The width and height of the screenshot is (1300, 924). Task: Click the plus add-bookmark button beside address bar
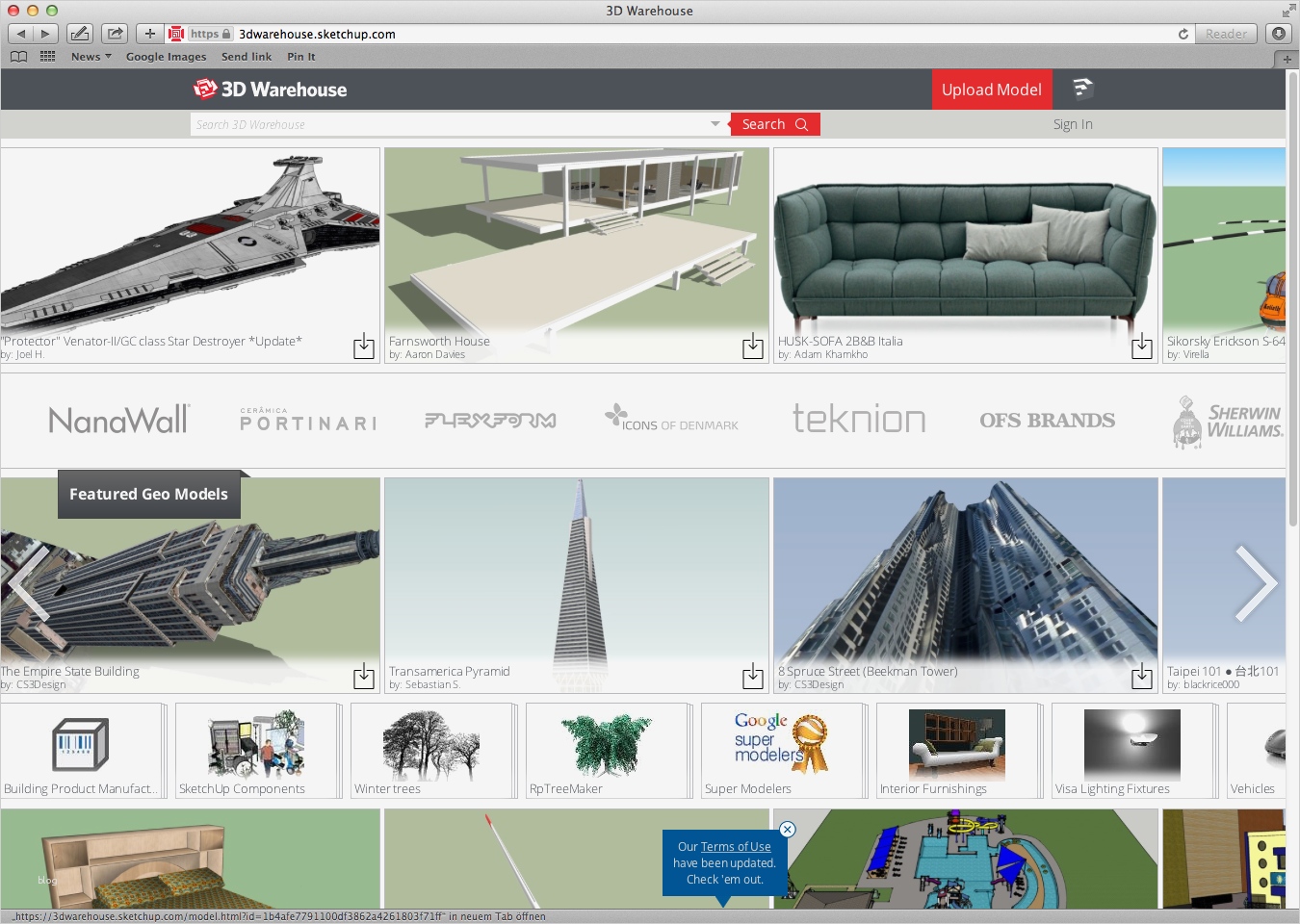pos(149,34)
